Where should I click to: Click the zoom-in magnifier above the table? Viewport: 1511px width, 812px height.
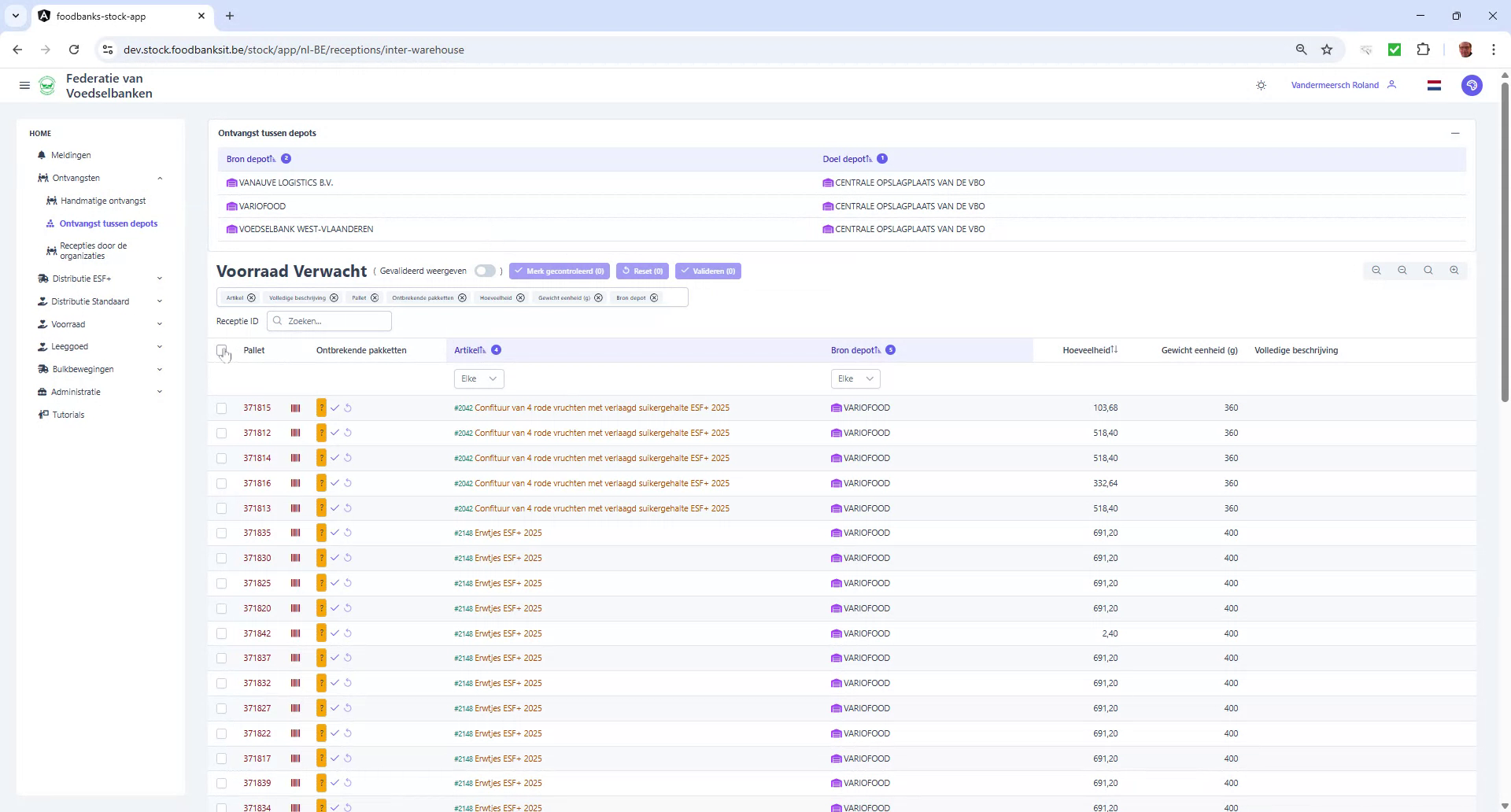point(1454,270)
